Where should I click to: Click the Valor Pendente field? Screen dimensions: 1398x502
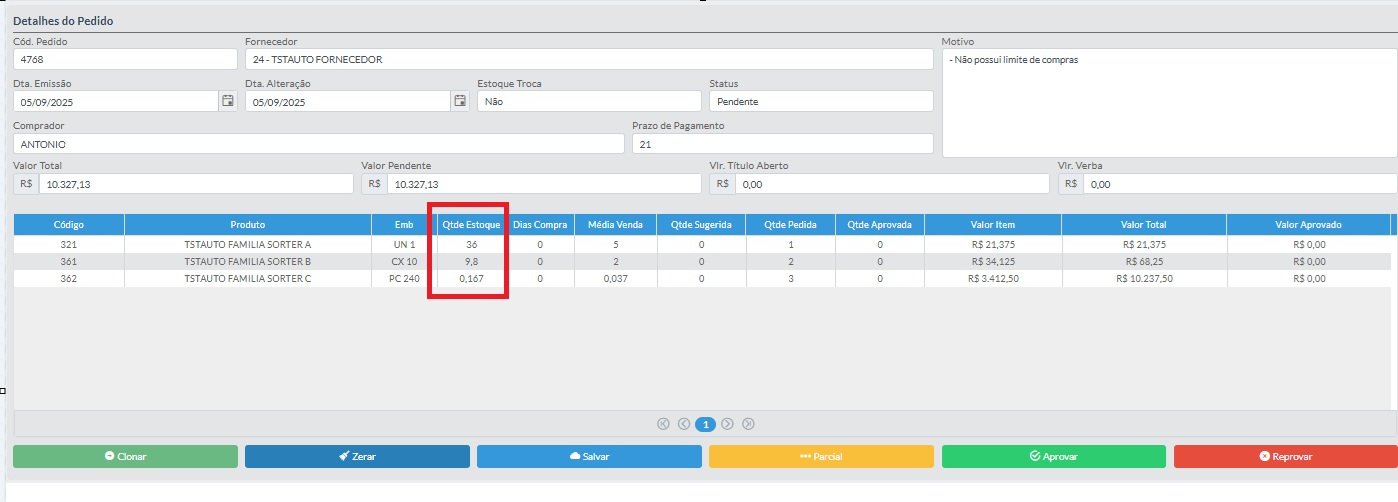point(544,184)
